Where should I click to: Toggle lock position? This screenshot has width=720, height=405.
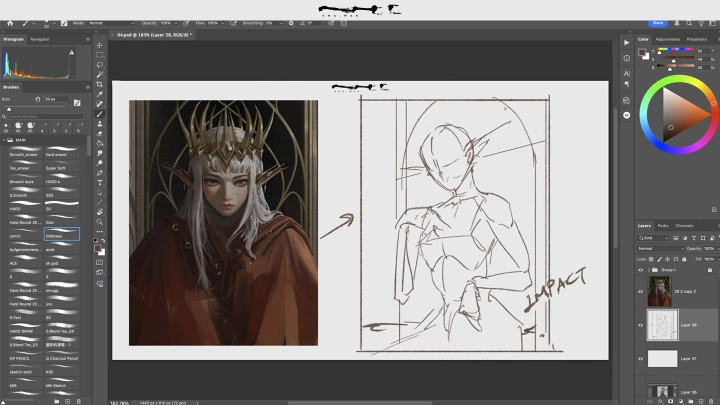[x=667, y=259]
